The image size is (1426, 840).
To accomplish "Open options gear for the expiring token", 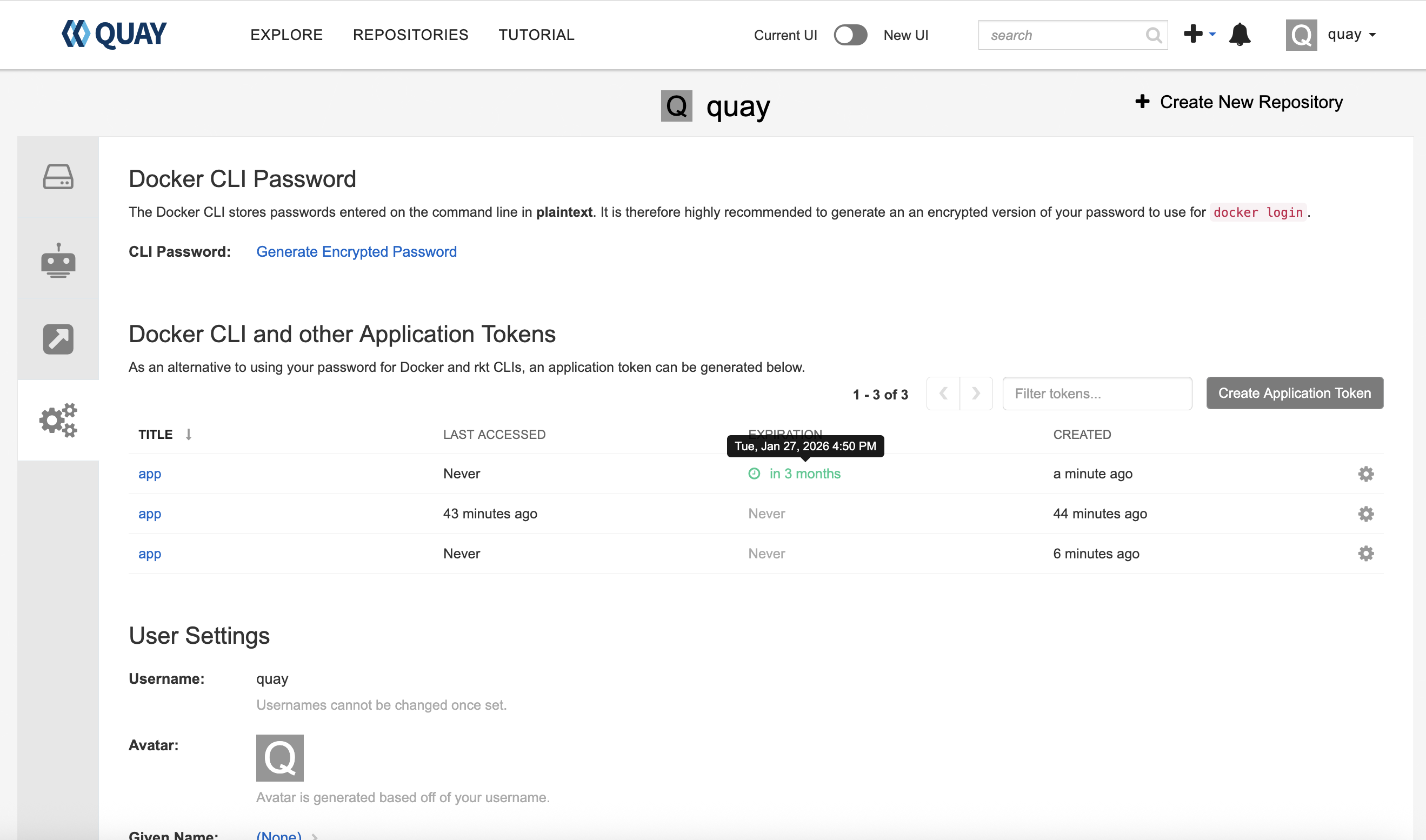I will click(1365, 474).
